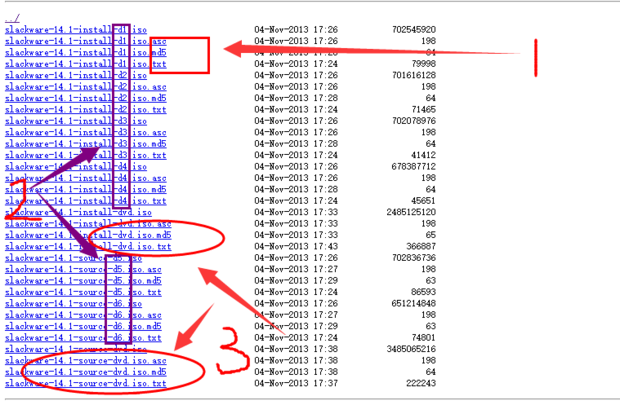Viewport: 620px width, 405px height.
Task: Open slackware-14.1-install-dvd.iso.txt link
Action: pos(88,247)
